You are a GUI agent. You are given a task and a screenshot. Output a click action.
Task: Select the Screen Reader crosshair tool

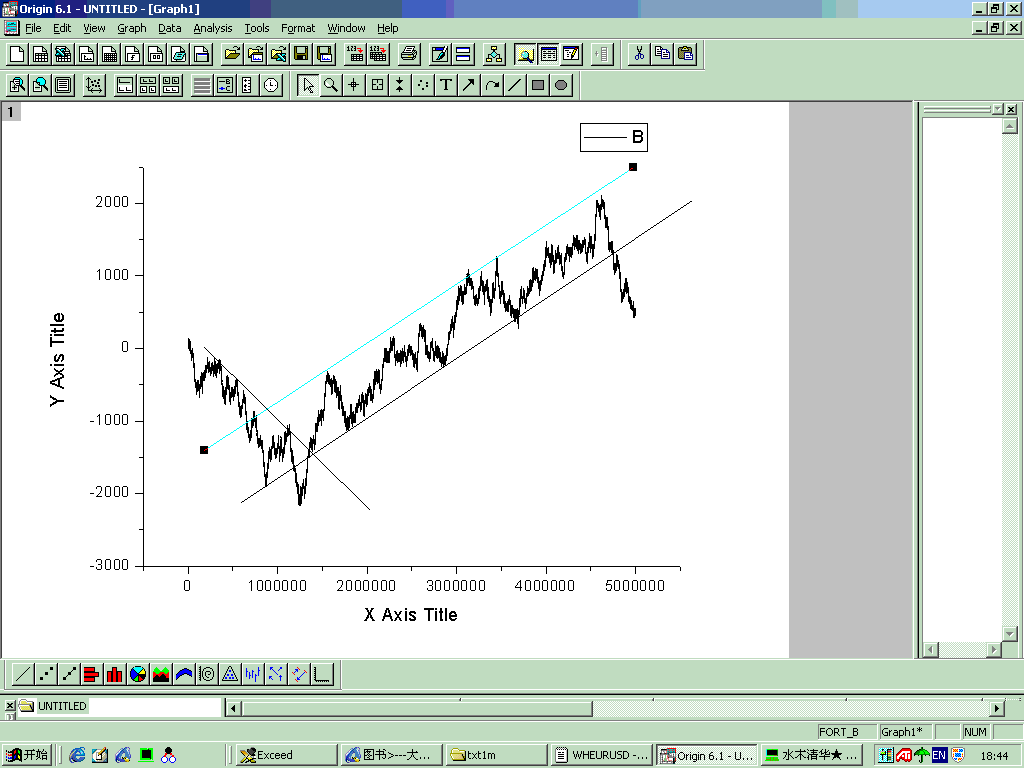pos(354,85)
